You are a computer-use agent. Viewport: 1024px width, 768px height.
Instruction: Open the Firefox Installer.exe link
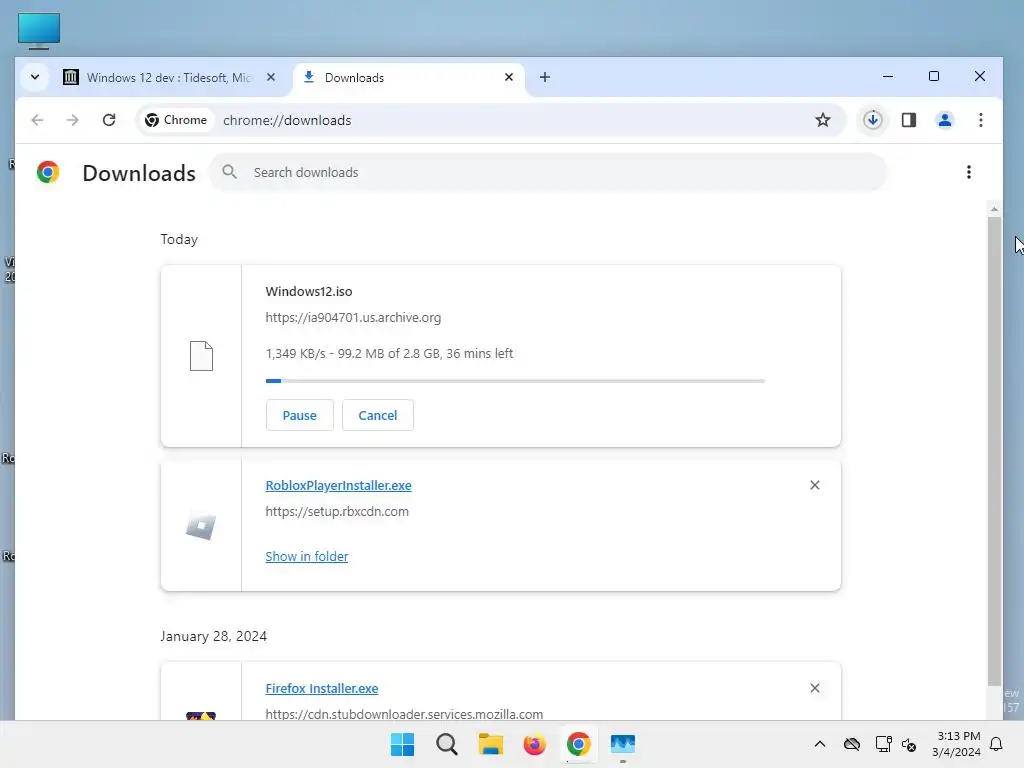322,688
